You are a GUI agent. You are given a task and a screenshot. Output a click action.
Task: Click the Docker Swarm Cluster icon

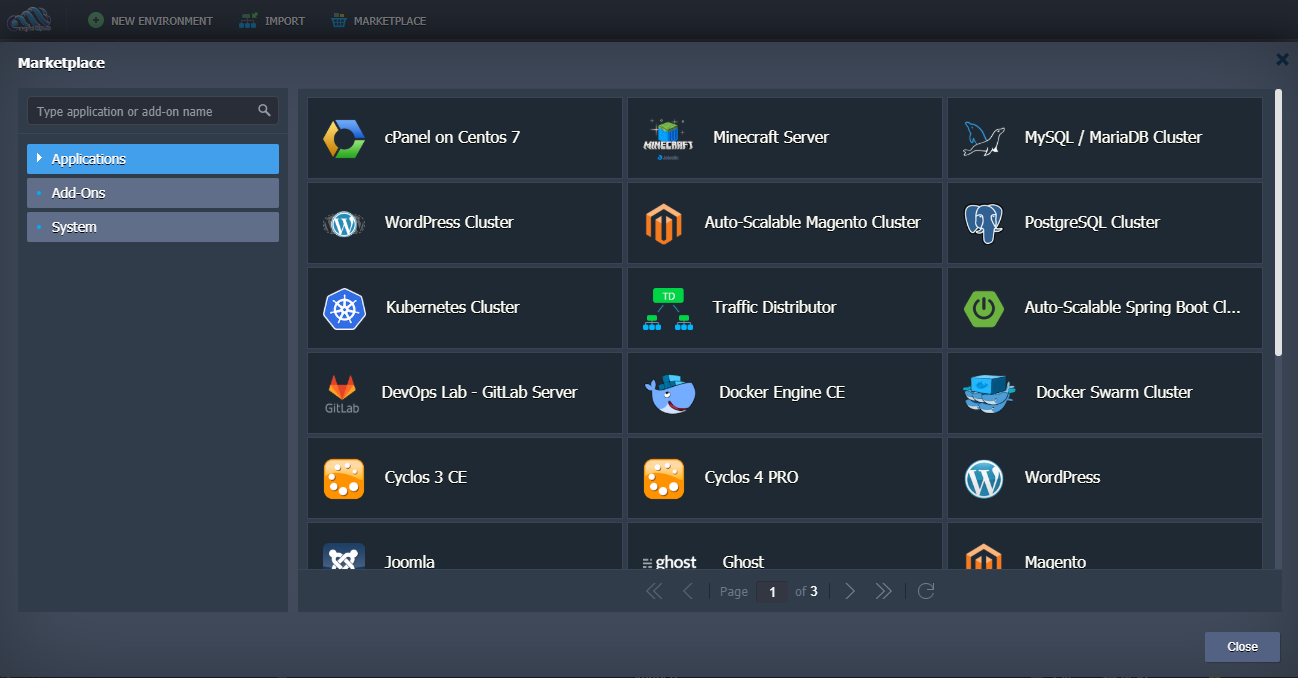989,393
